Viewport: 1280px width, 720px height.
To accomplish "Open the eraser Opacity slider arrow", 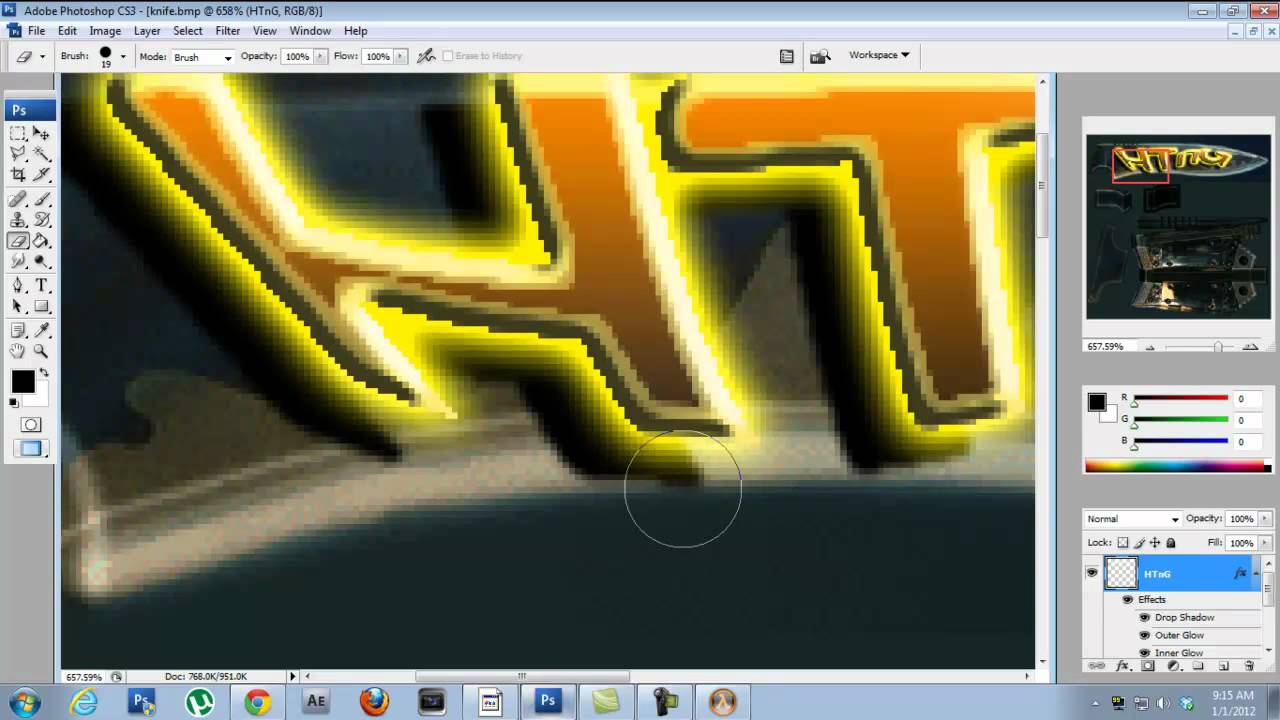I will (x=321, y=57).
